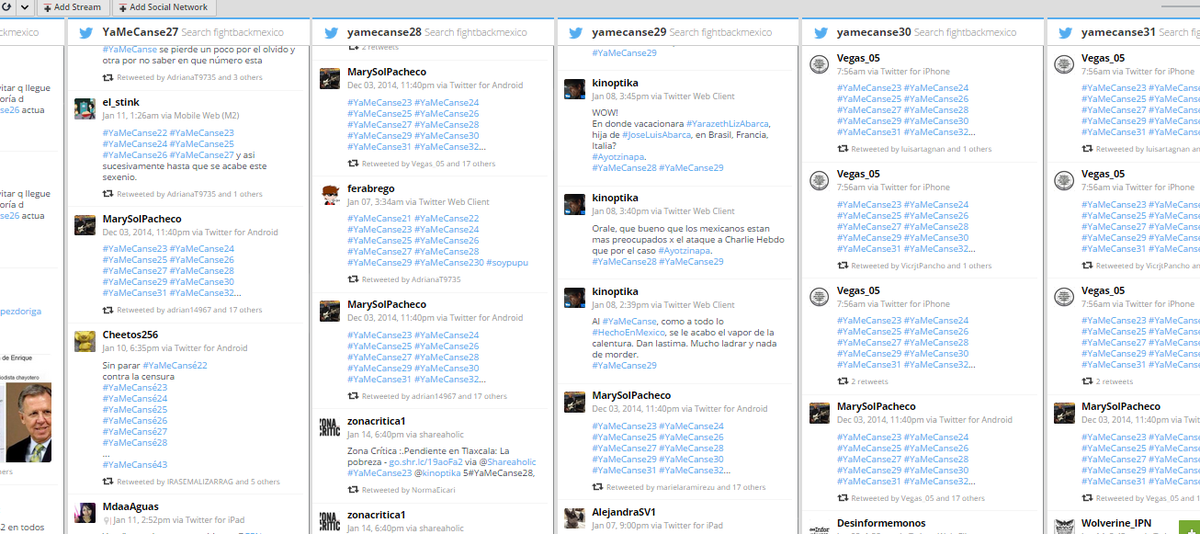
Task: Open the Cheetos256 username link
Action: point(130,334)
